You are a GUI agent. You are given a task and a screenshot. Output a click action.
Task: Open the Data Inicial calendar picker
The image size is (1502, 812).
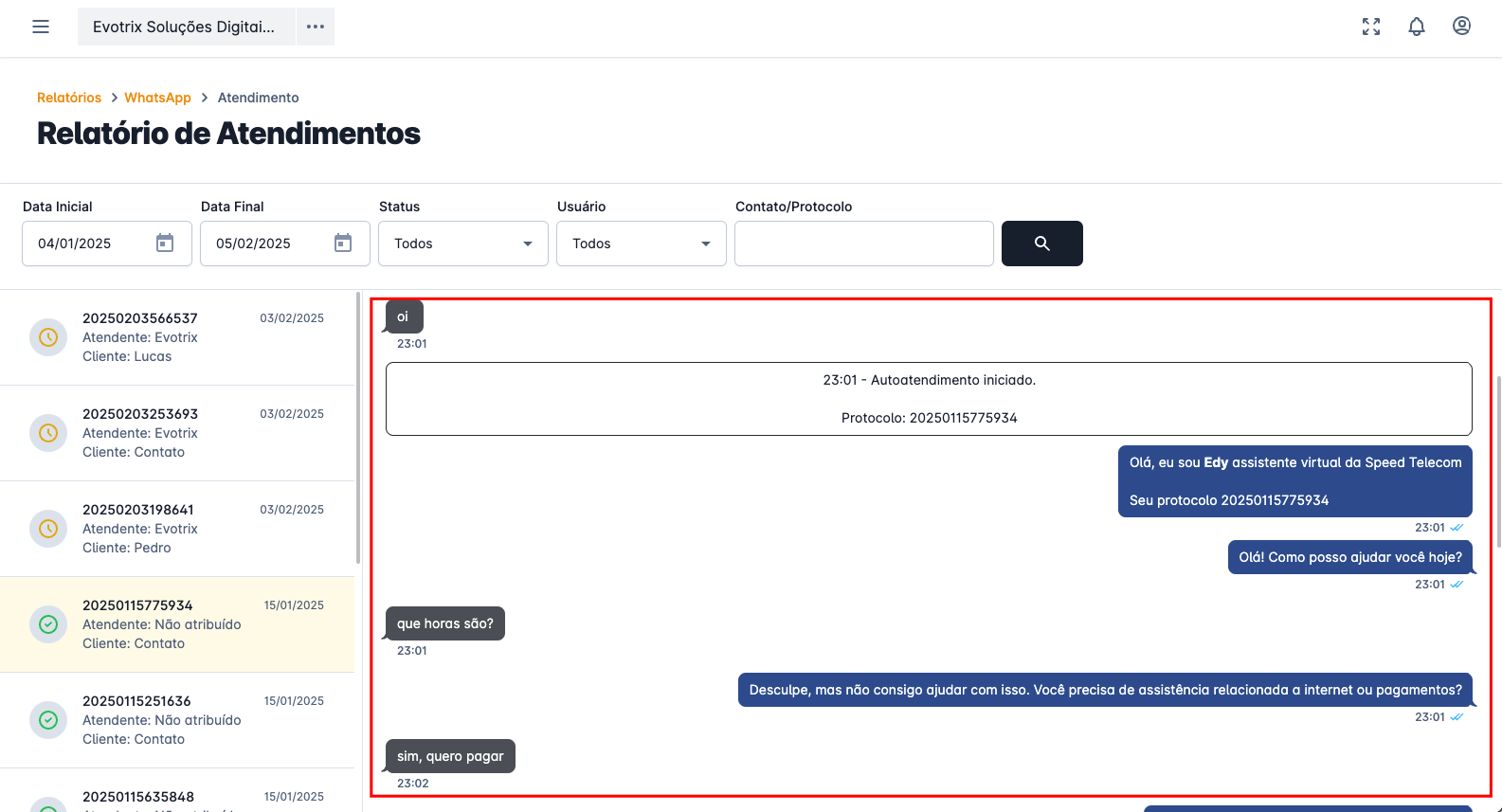tap(165, 244)
